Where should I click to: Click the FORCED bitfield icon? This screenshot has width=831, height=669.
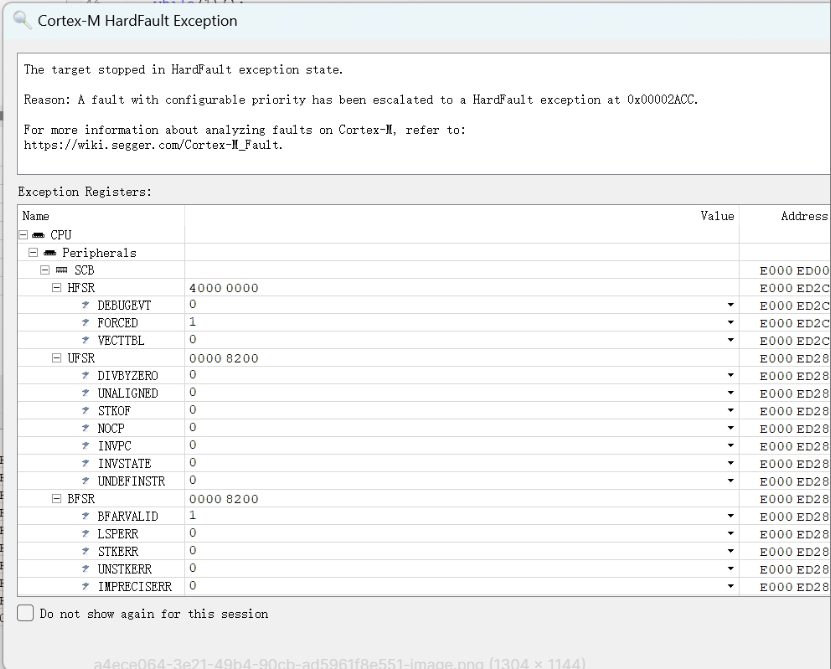click(x=86, y=322)
